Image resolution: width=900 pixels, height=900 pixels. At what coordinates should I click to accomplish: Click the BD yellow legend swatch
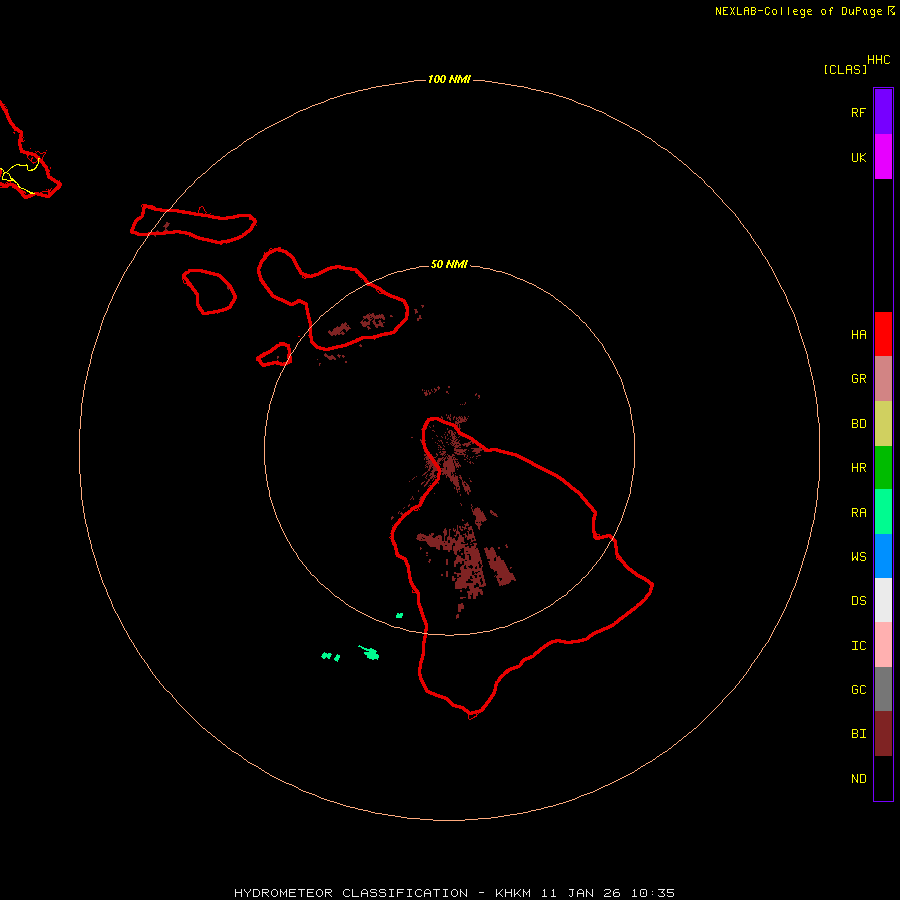coord(883,424)
